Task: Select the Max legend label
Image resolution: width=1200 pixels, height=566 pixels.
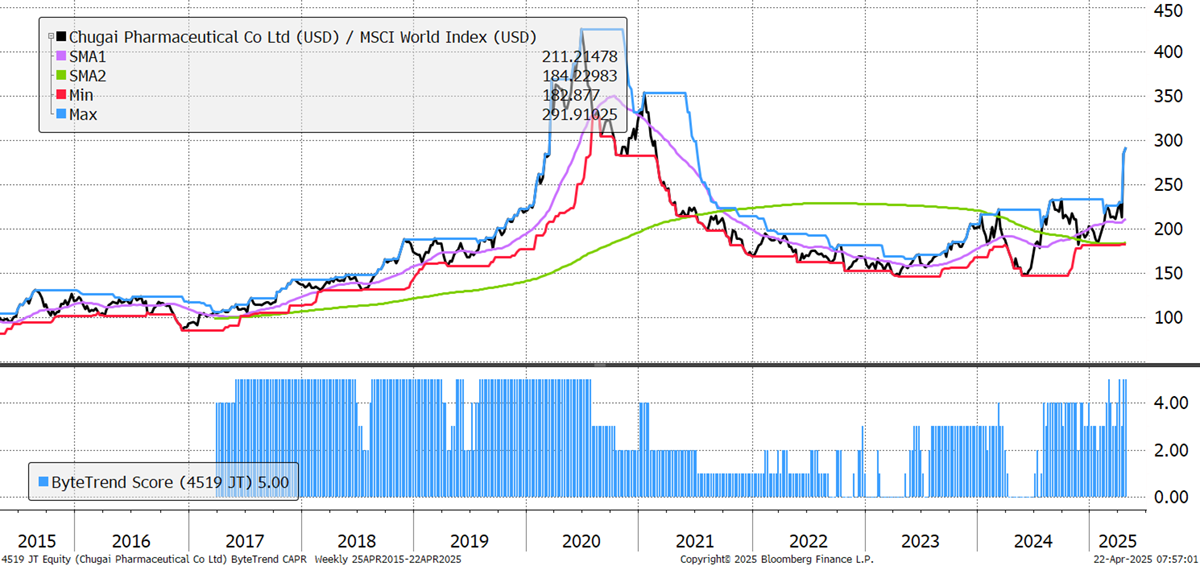Action: (82, 115)
